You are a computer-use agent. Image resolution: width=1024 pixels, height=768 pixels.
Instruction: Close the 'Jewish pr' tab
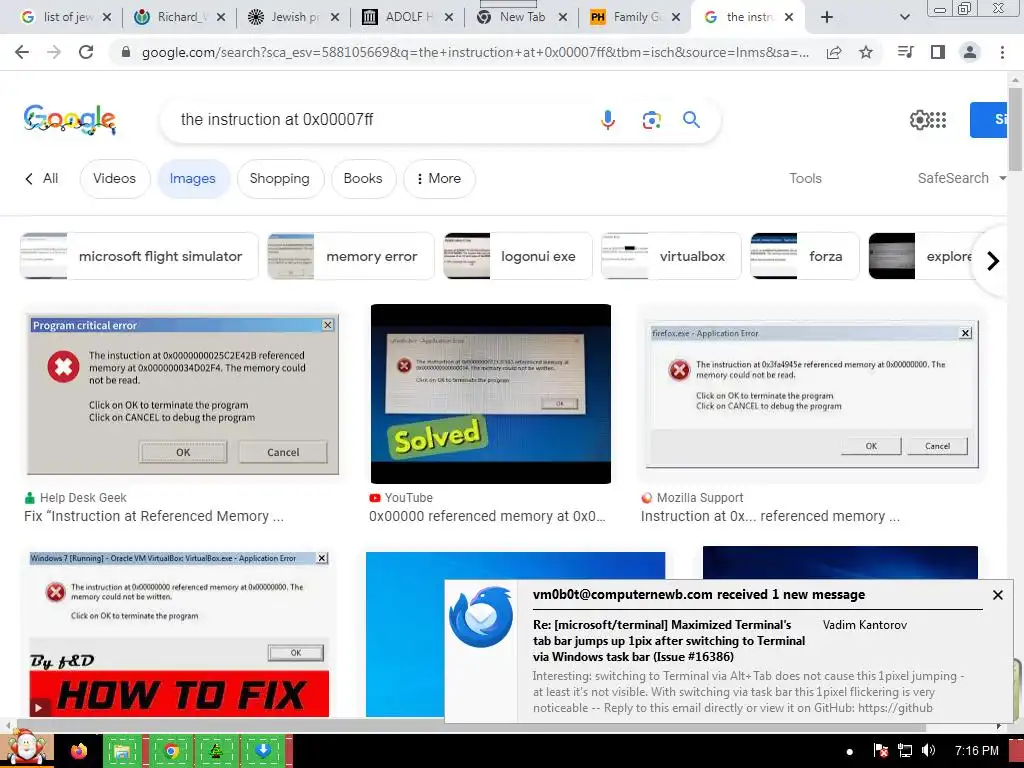(334, 17)
